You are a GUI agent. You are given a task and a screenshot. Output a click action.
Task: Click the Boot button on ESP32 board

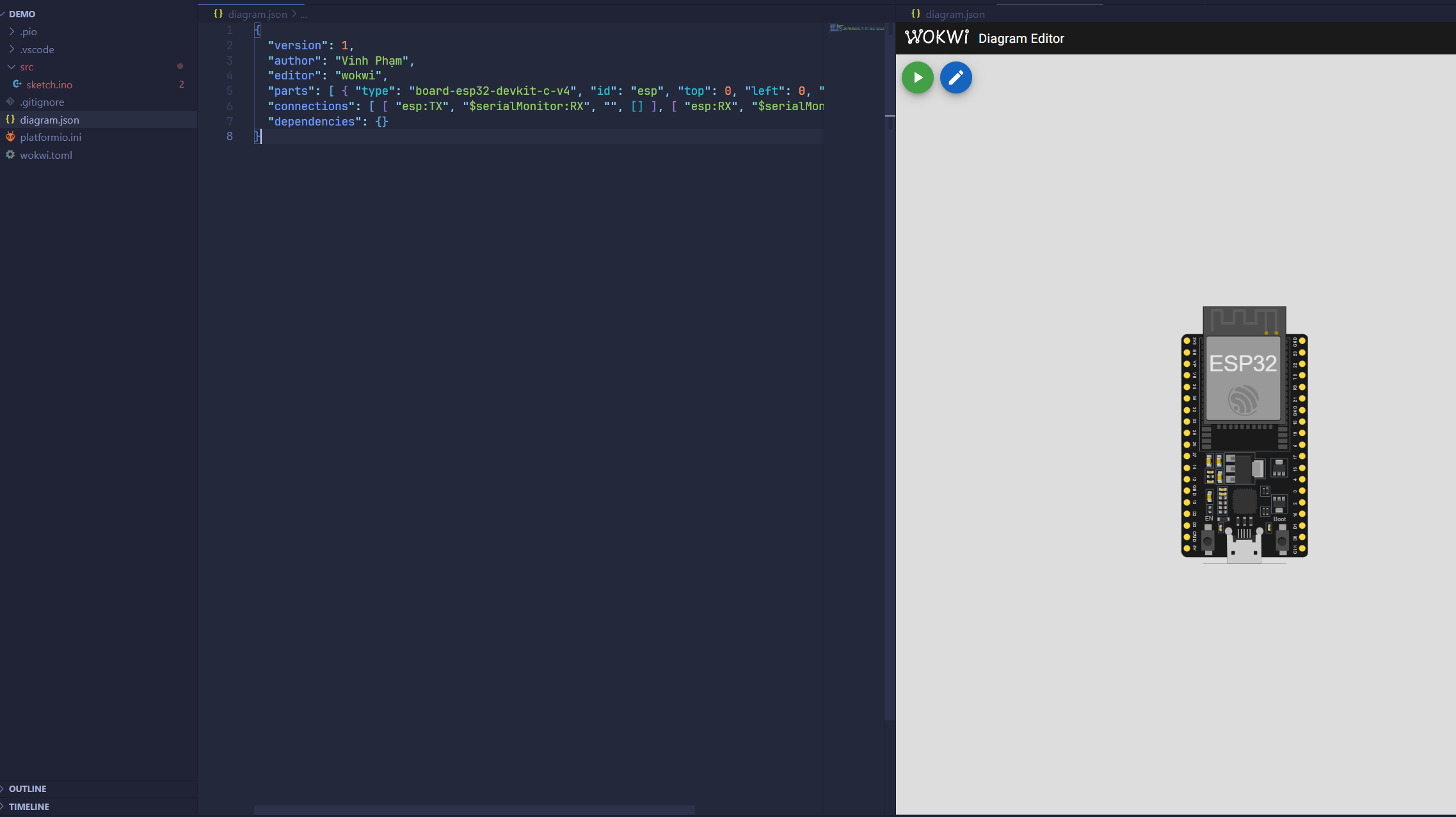1282,541
